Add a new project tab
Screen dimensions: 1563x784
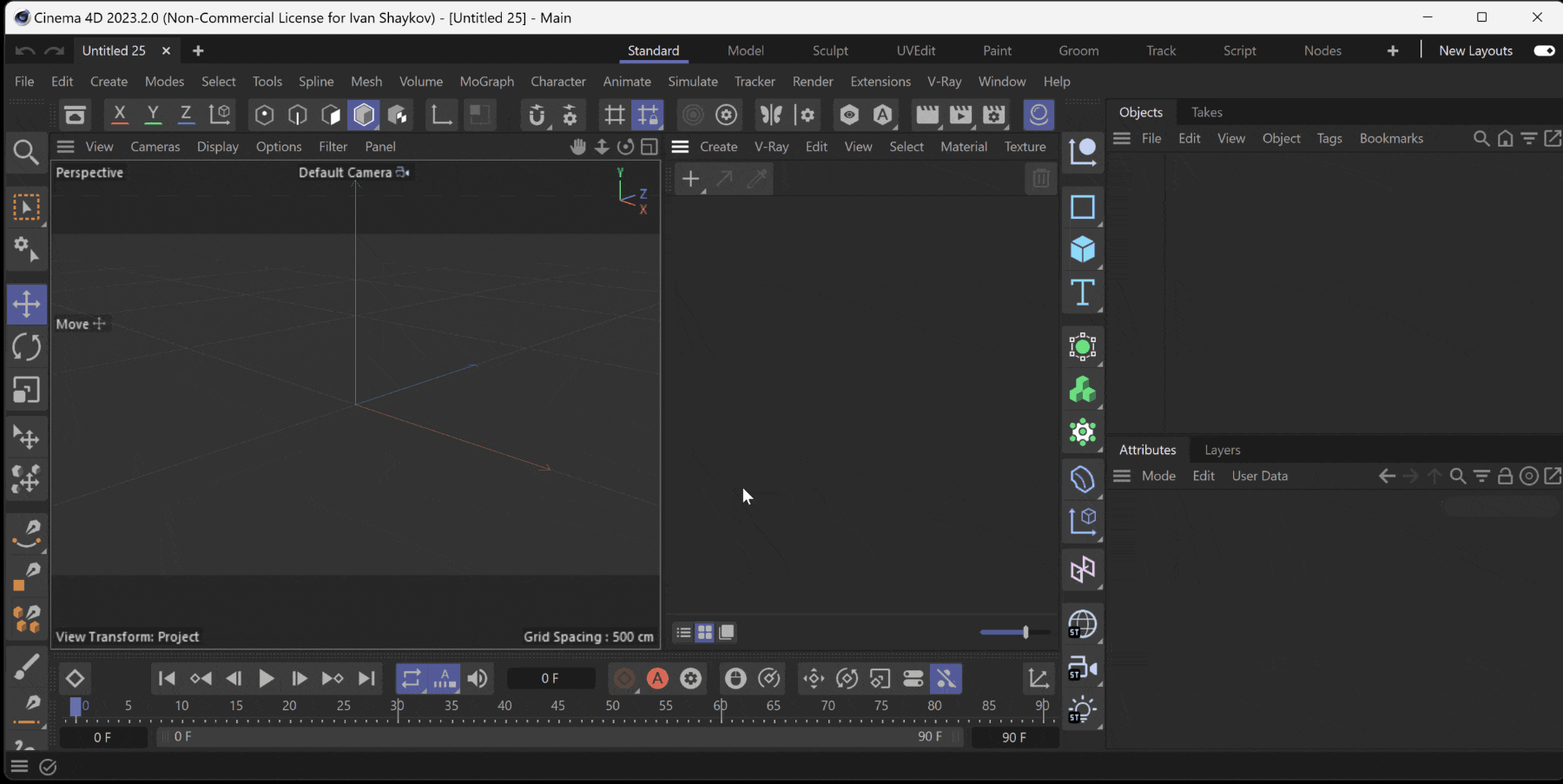(x=198, y=50)
